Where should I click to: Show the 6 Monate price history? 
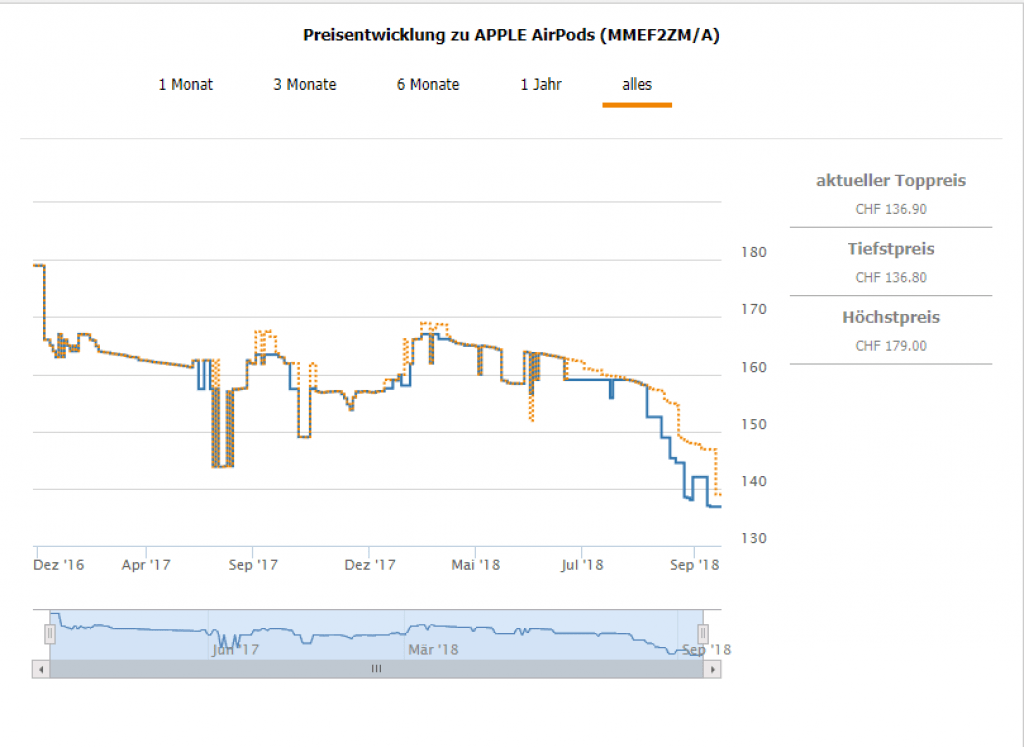click(428, 85)
